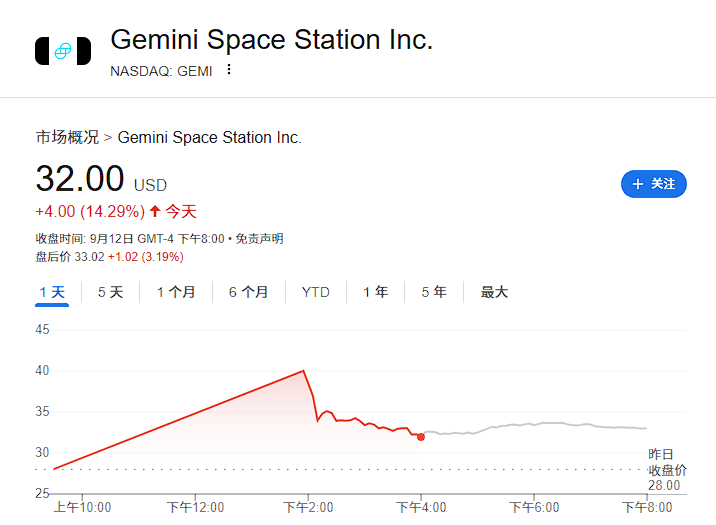The width and height of the screenshot is (716, 525).
Task: Click the red closing-price dot on chart
Action: [420, 437]
